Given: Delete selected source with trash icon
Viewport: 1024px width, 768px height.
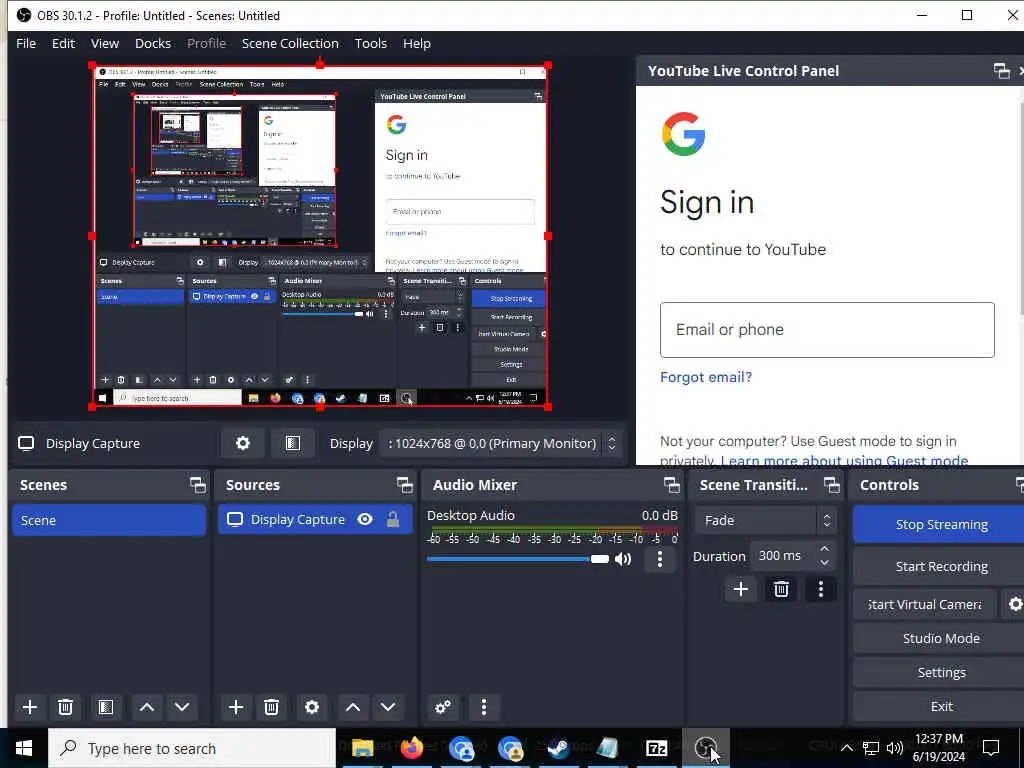Looking at the screenshot, I should 272,707.
